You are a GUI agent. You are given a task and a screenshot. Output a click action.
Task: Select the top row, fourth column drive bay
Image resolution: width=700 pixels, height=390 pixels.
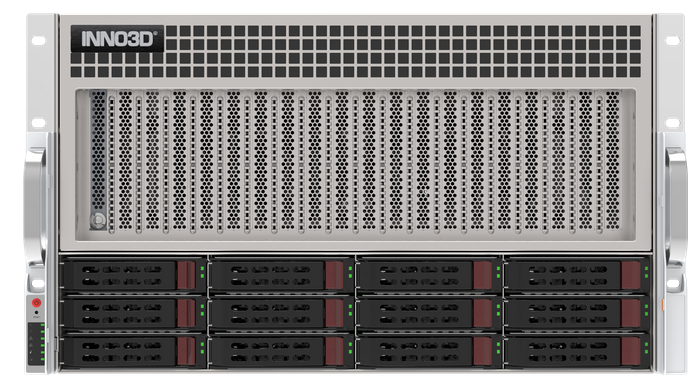pyautogui.click(x=577, y=275)
